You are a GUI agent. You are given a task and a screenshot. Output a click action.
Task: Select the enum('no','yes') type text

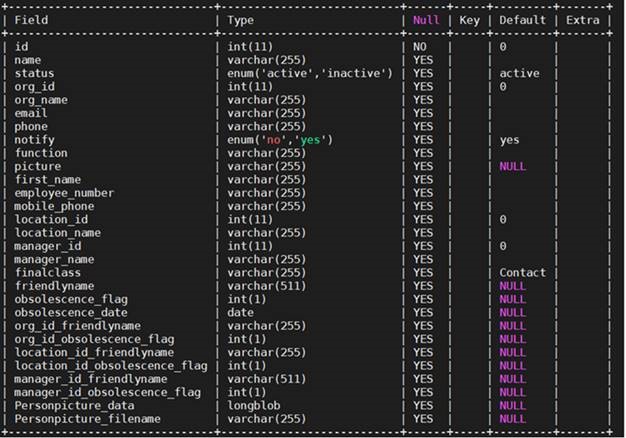pyautogui.click(x=280, y=140)
